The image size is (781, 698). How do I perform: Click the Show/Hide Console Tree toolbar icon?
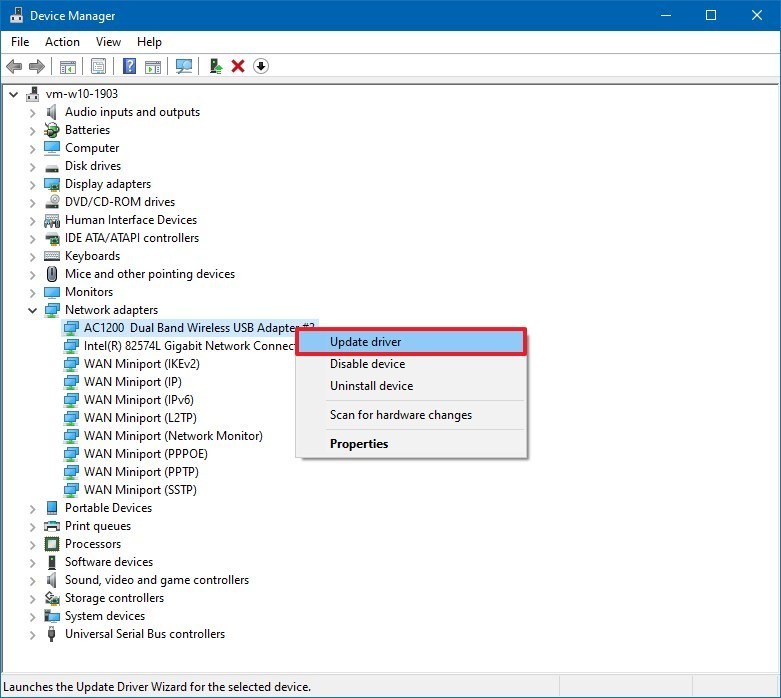[x=68, y=66]
